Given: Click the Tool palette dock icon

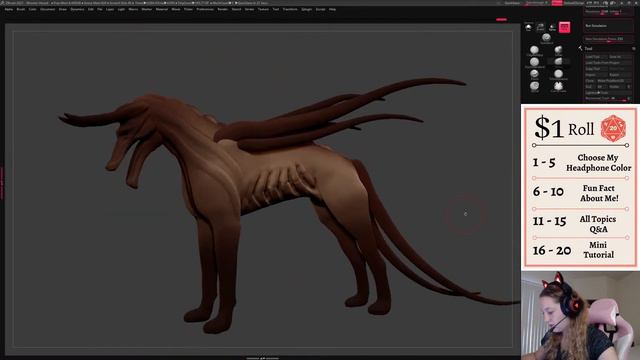Looking at the screenshot, I should click(634, 49).
